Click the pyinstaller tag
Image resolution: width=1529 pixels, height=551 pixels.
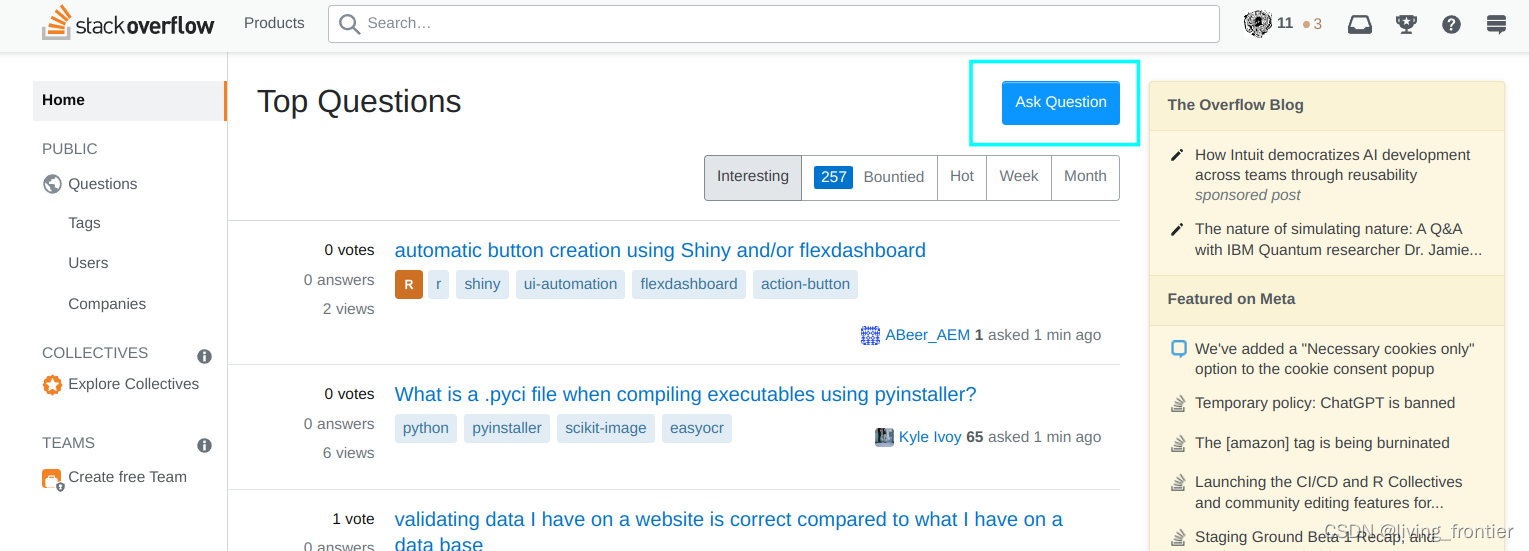click(507, 428)
